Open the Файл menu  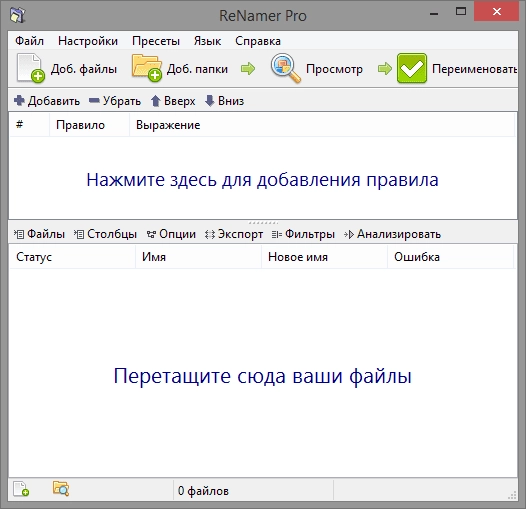(29, 41)
